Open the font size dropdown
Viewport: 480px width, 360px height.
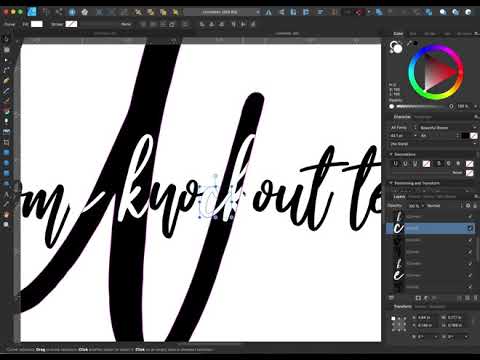tap(403, 136)
